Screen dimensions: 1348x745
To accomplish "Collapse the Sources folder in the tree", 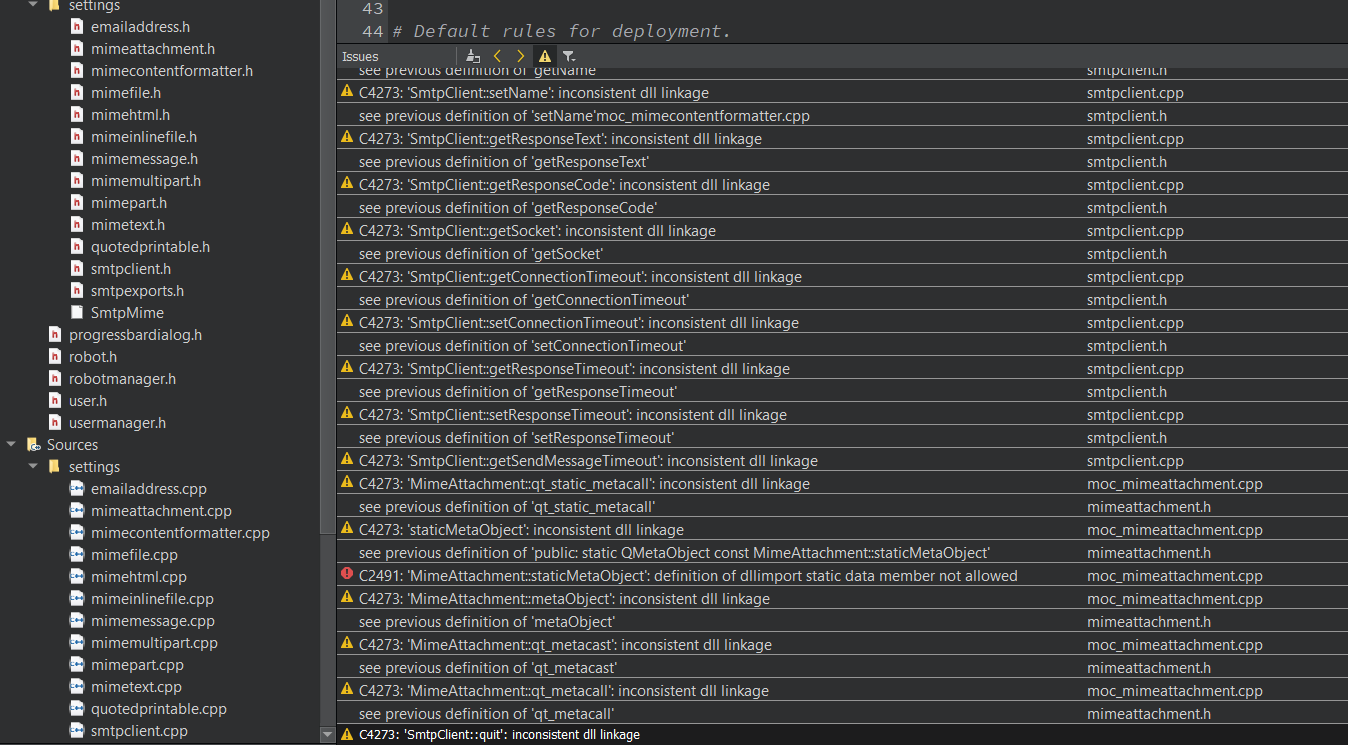I will pyautogui.click(x=11, y=445).
